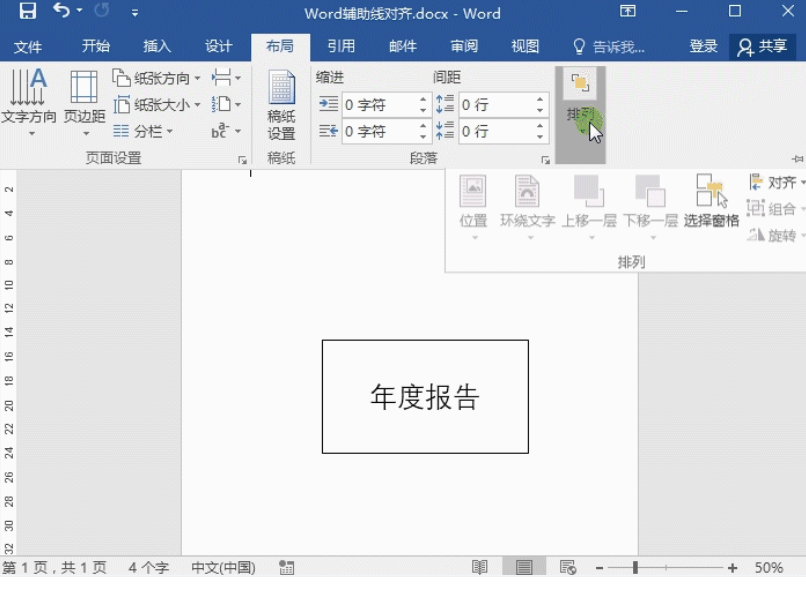Open the line numbers dropdown
806x589 pixels.
226,105
